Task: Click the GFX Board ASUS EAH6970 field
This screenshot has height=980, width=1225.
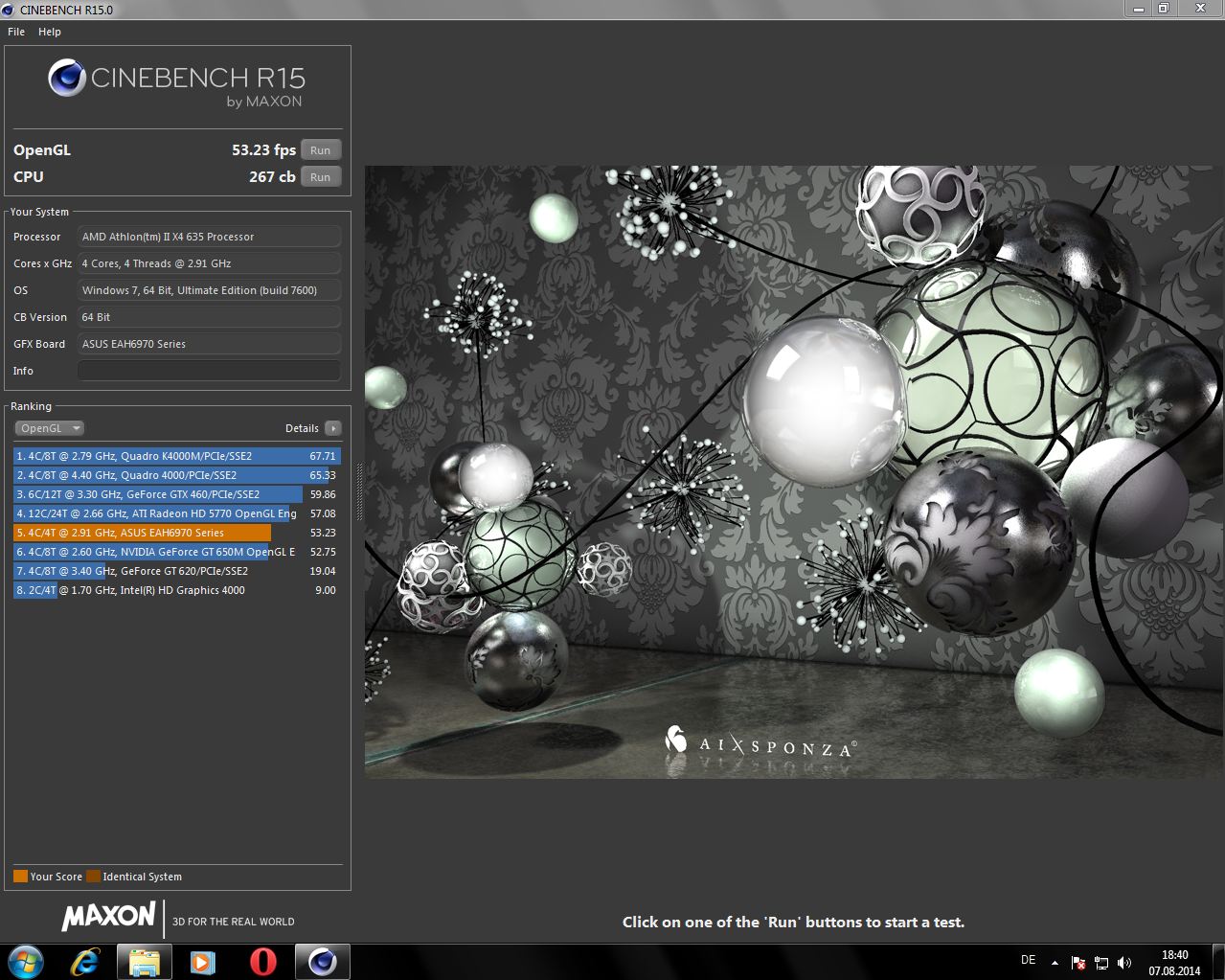Action: point(209,344)
